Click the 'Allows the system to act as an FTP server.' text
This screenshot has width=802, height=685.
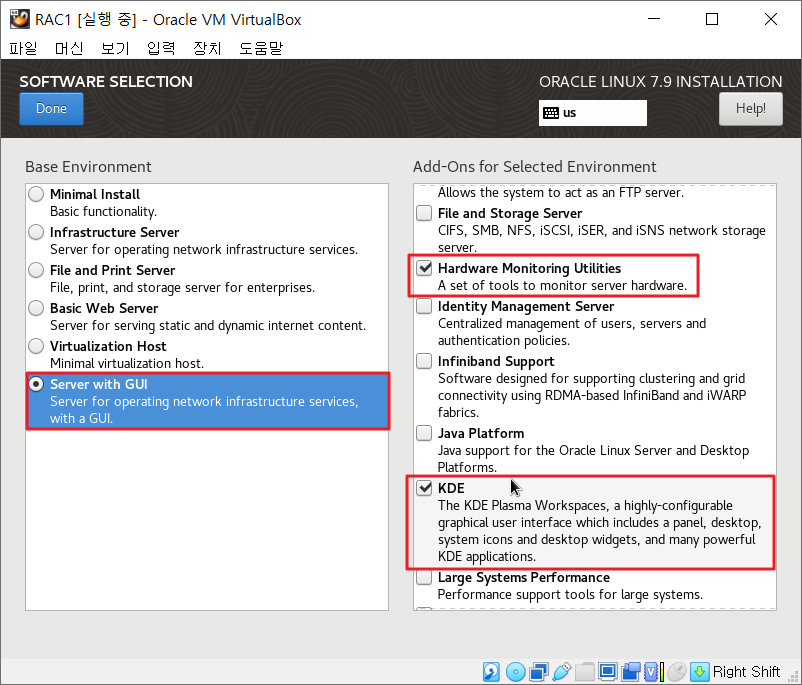coord(561,193)
